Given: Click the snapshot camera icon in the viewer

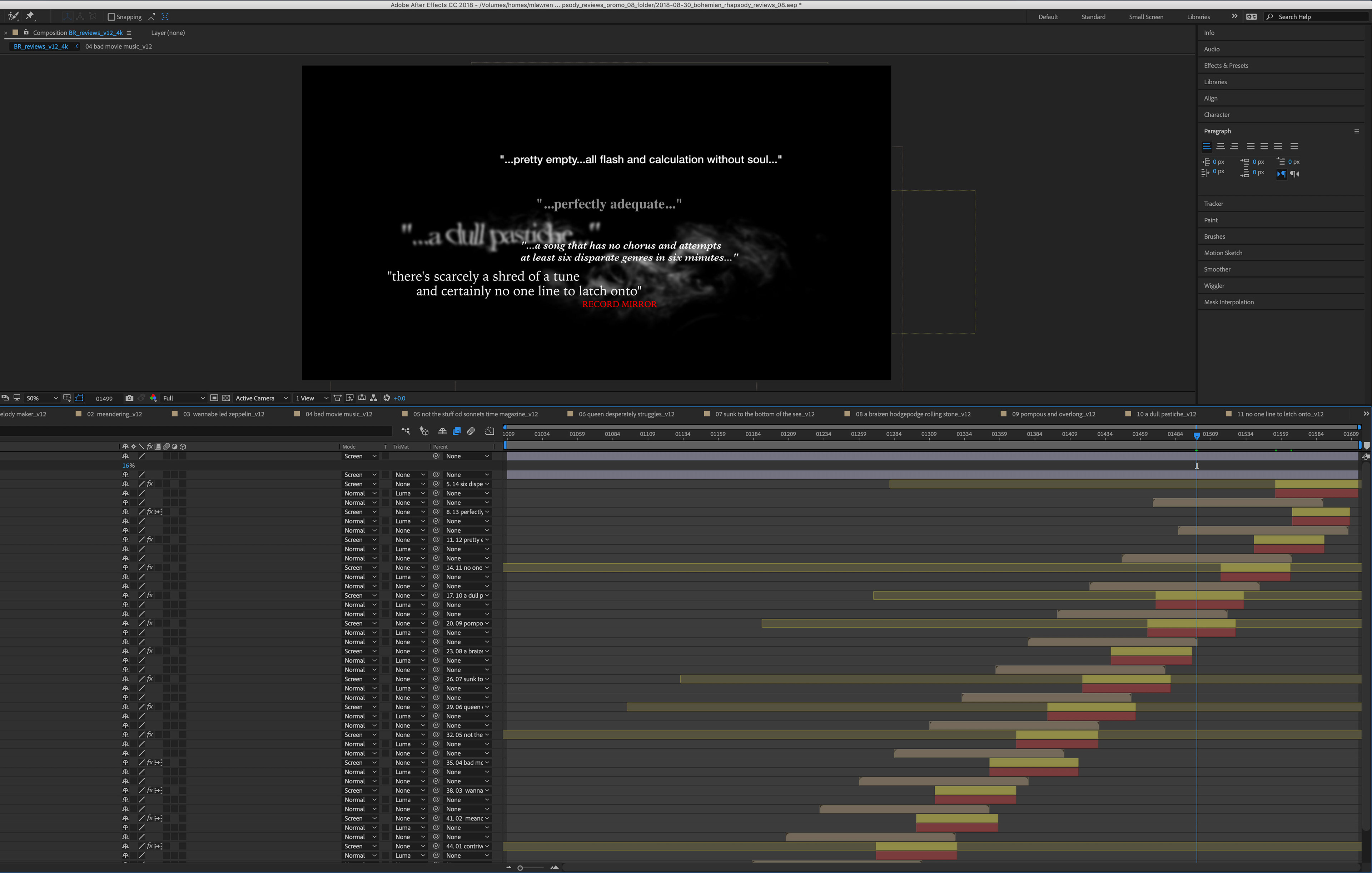Looking at the screenshot, I should pyautogui.click(x=129, y=398).
